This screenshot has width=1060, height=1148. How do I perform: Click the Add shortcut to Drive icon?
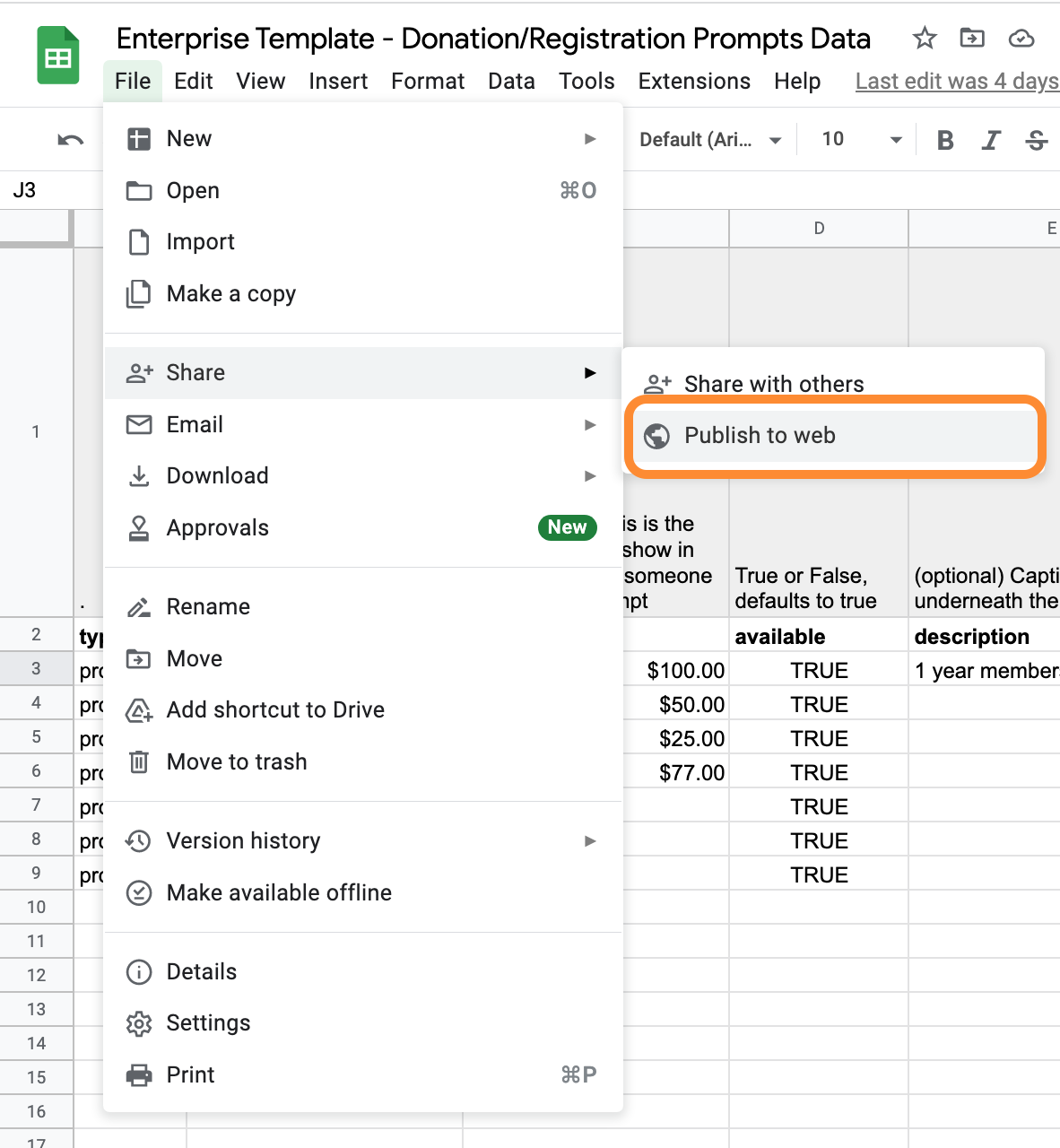tap(139, 710)
